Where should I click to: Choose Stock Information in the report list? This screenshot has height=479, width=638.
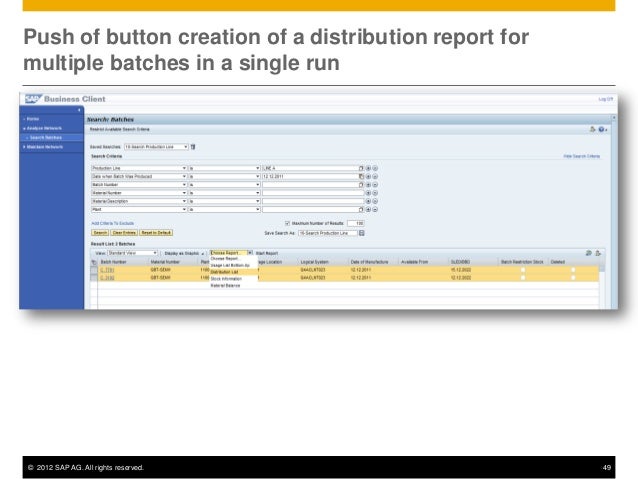pos(226,278)
